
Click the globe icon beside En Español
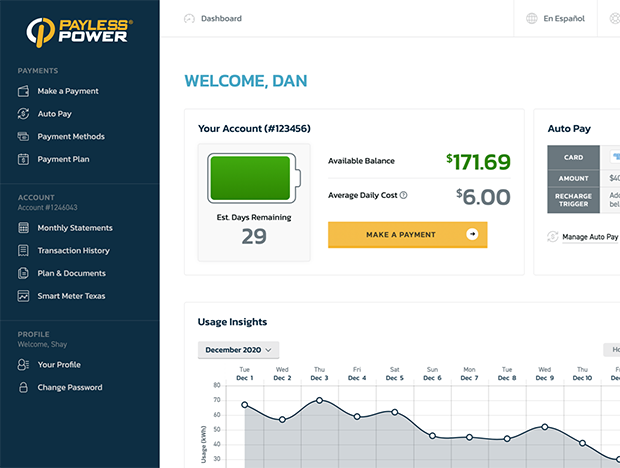tap(531, 19)
